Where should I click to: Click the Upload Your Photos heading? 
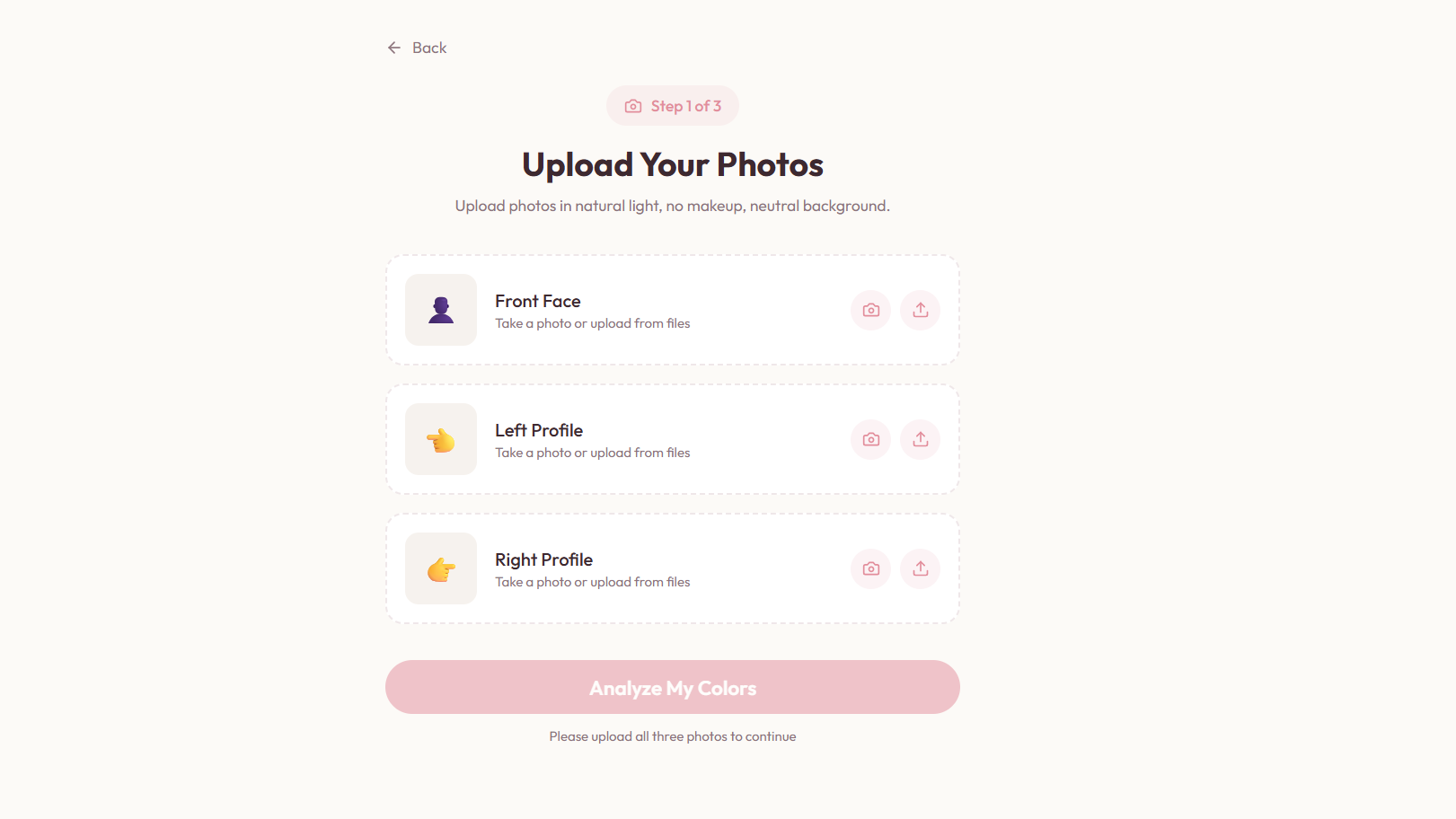click(x=673, y=165)
